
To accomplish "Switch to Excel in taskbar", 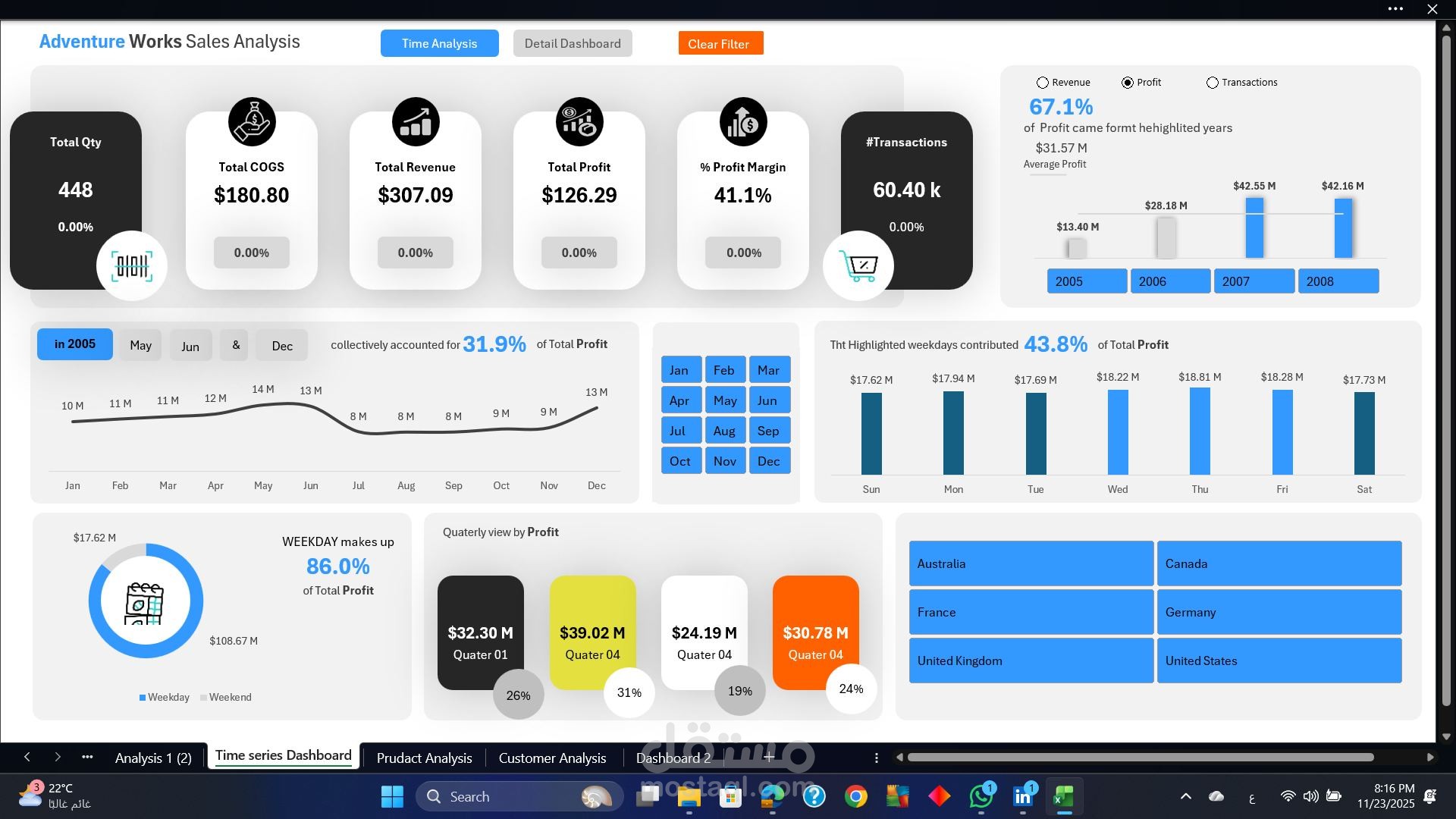I will pos(1064,797).
